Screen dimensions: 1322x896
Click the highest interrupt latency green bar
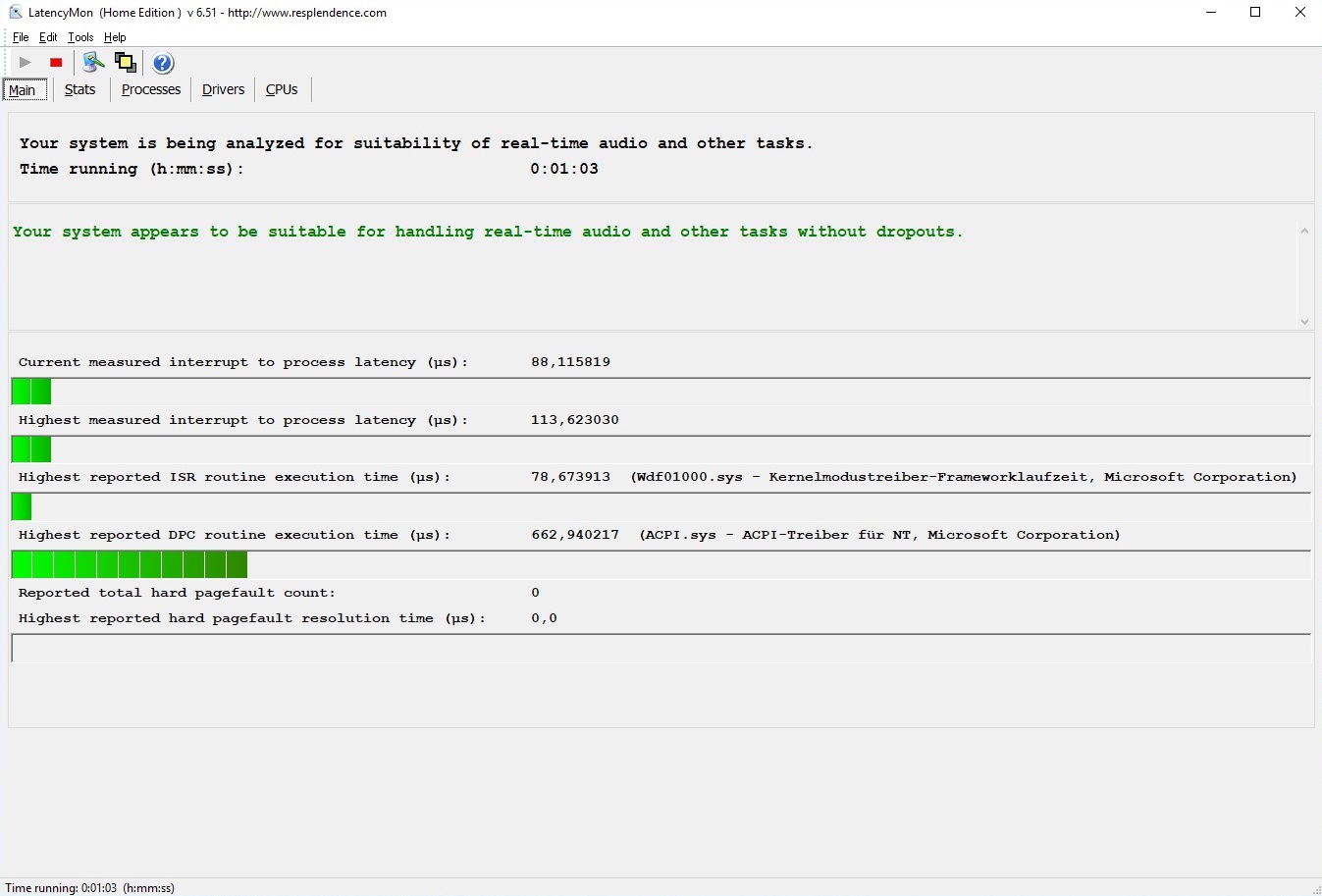pos(31,449)
